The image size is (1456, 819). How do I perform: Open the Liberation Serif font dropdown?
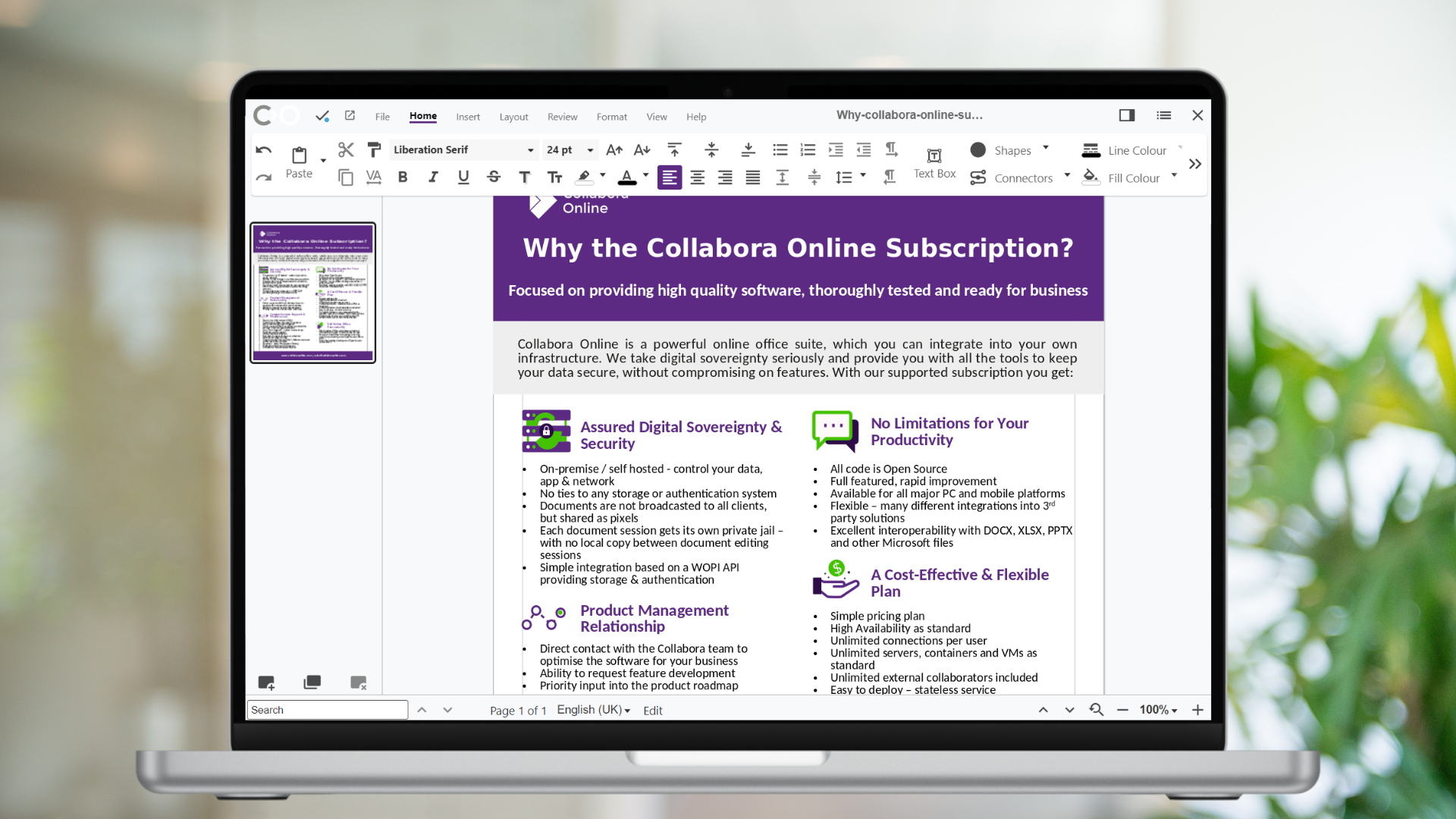tap(530, 150)
